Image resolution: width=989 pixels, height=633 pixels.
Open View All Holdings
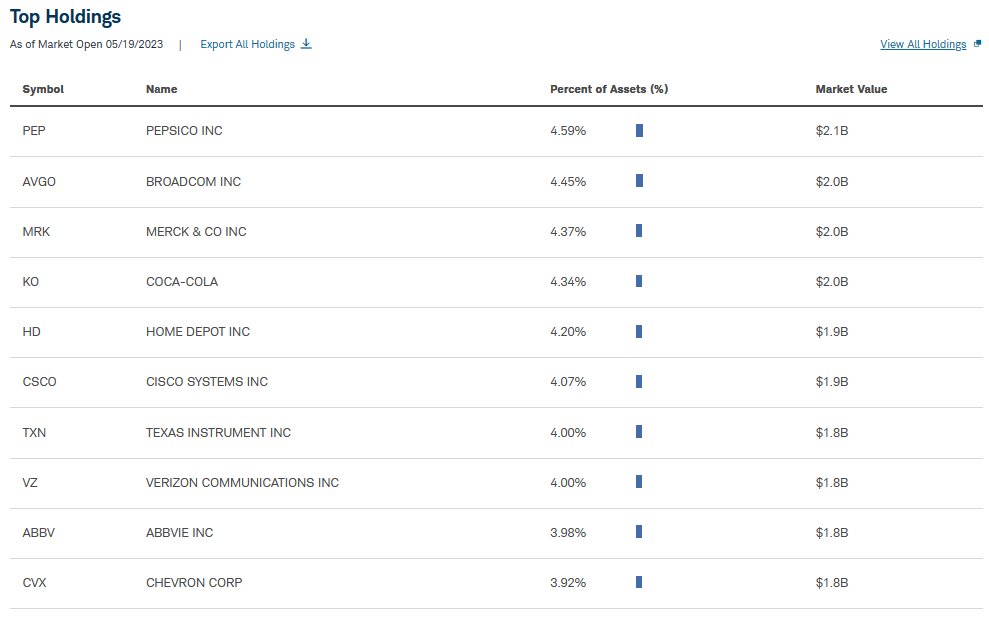click(923, 43)
